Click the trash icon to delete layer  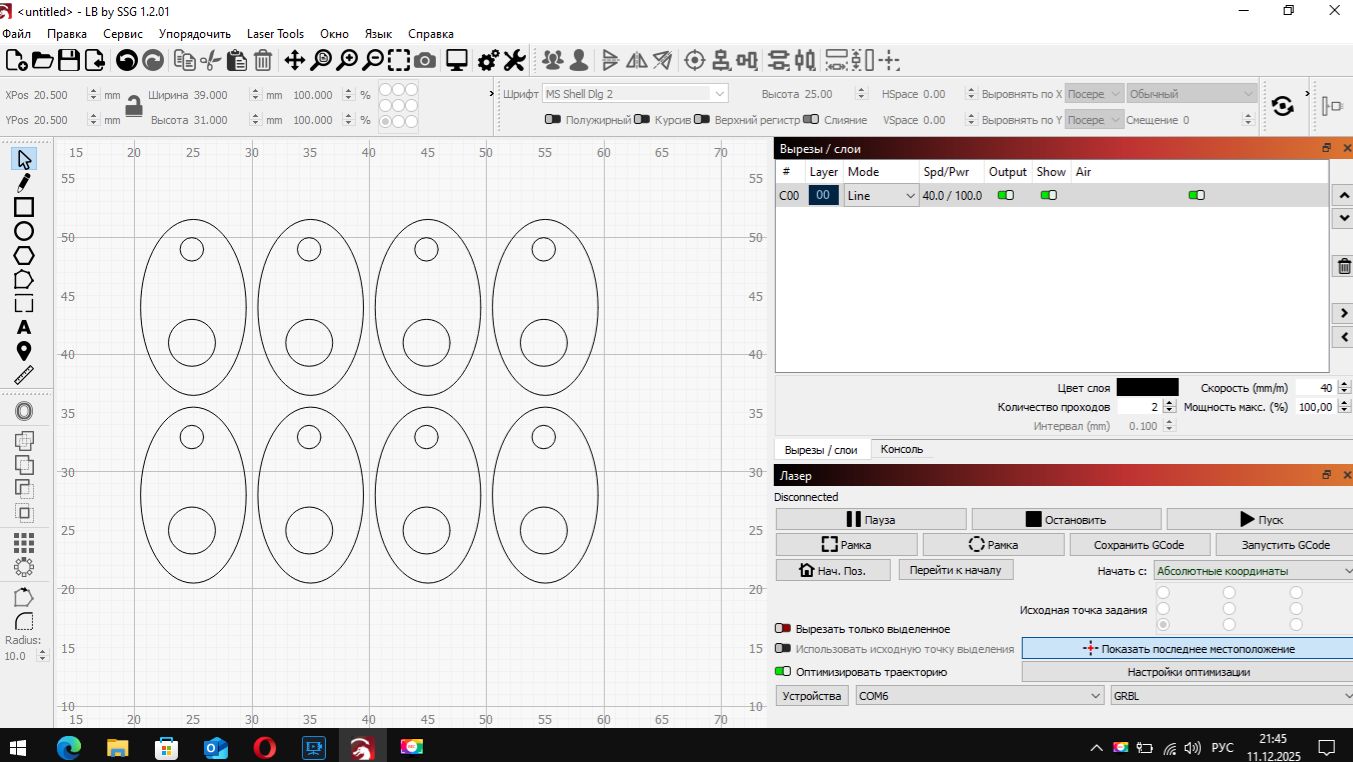[1344, 266]
